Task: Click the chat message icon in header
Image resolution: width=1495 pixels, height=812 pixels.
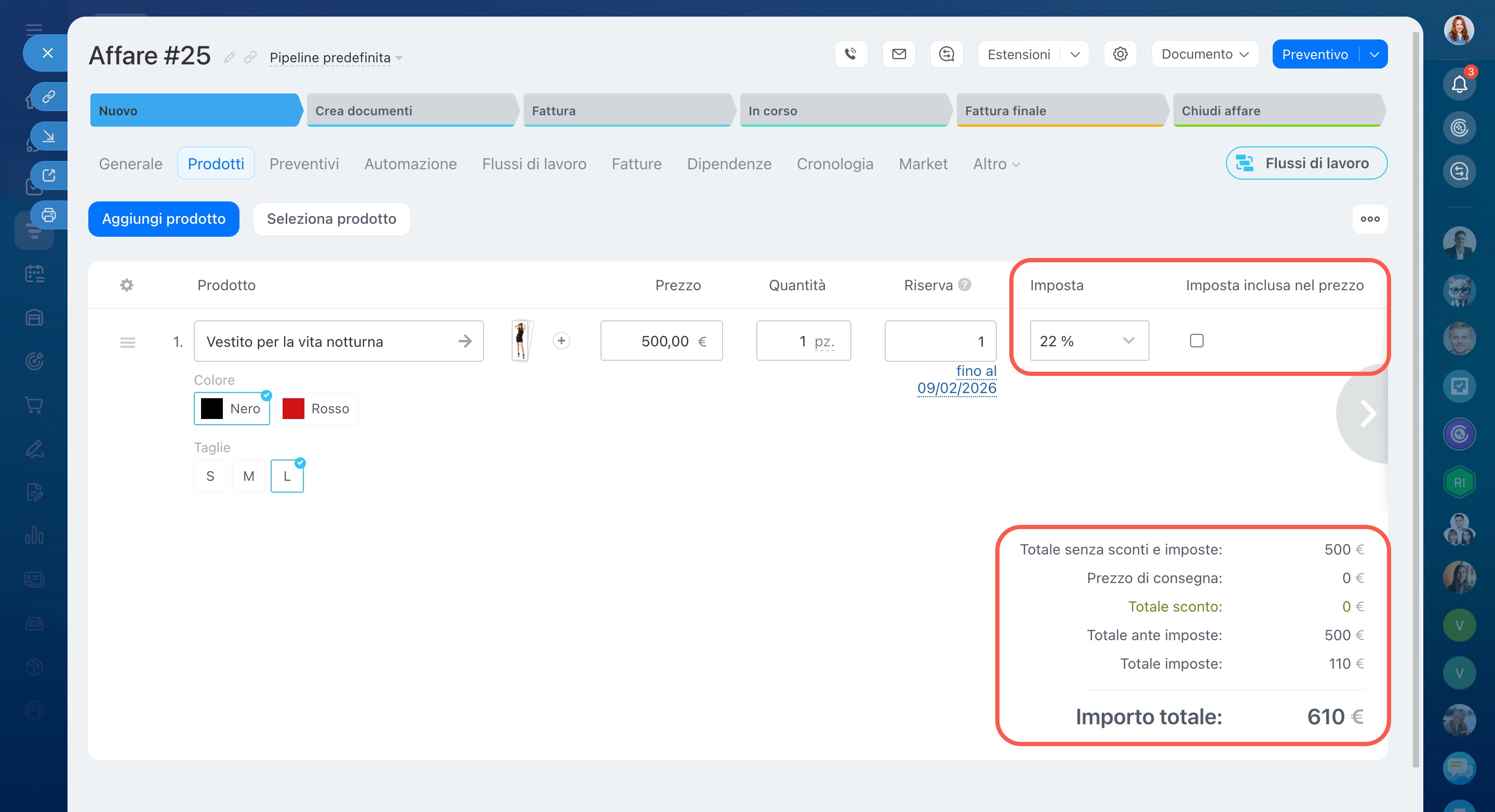Action: (x=946, y=54)
